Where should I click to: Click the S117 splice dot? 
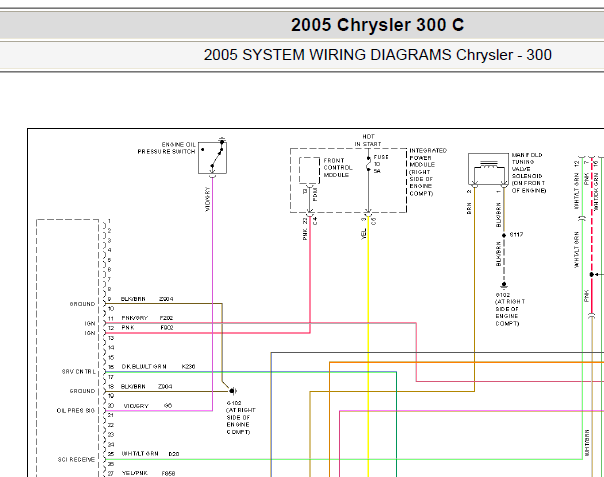(x=503, y=235)
